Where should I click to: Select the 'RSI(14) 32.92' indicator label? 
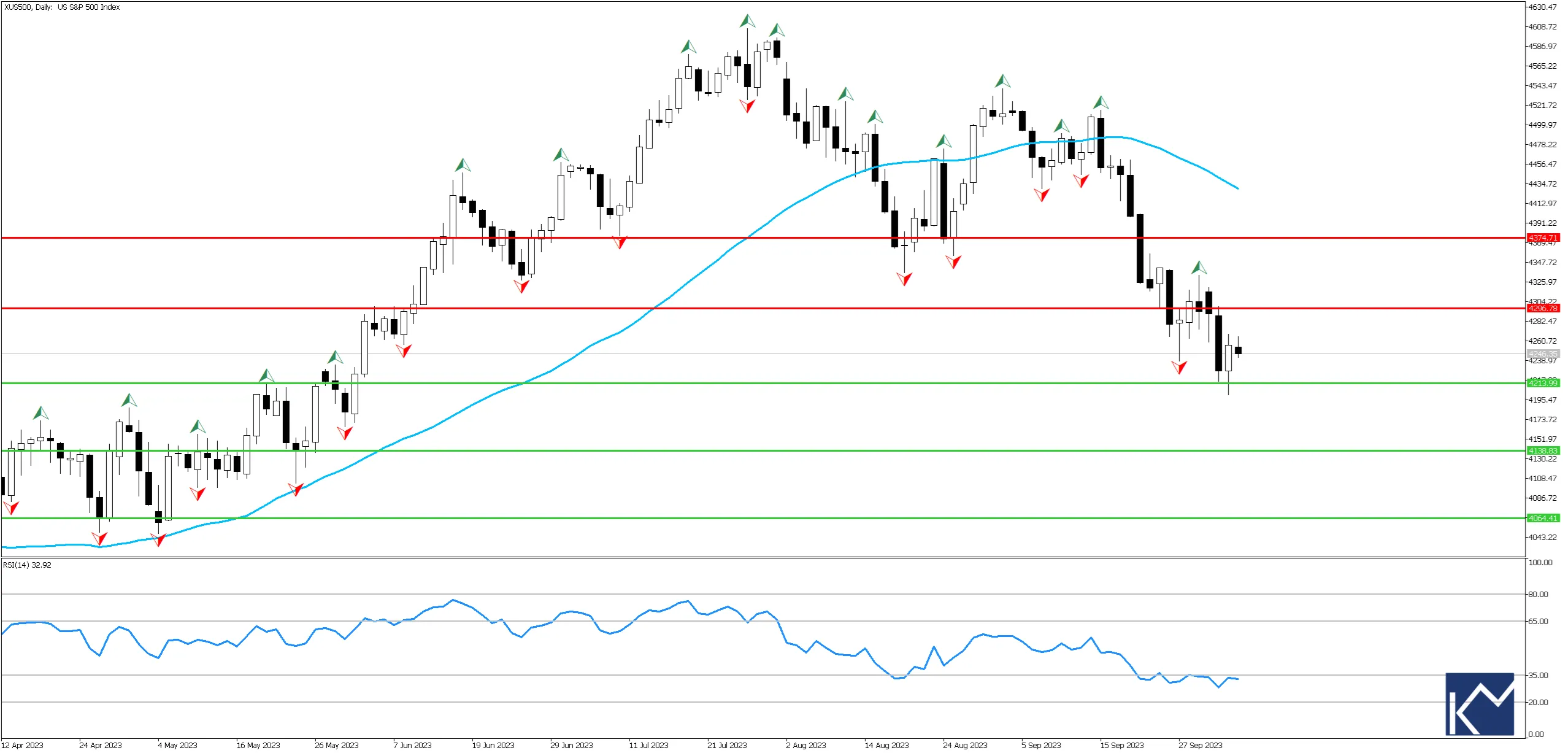[27, 565]
